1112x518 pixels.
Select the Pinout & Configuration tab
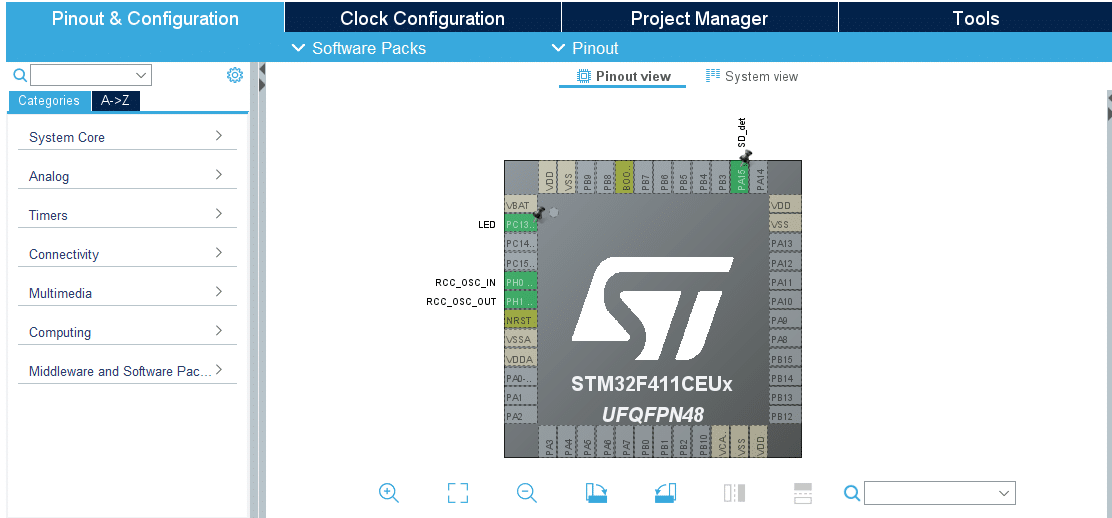pyautogui.click(x=145, y=18)
